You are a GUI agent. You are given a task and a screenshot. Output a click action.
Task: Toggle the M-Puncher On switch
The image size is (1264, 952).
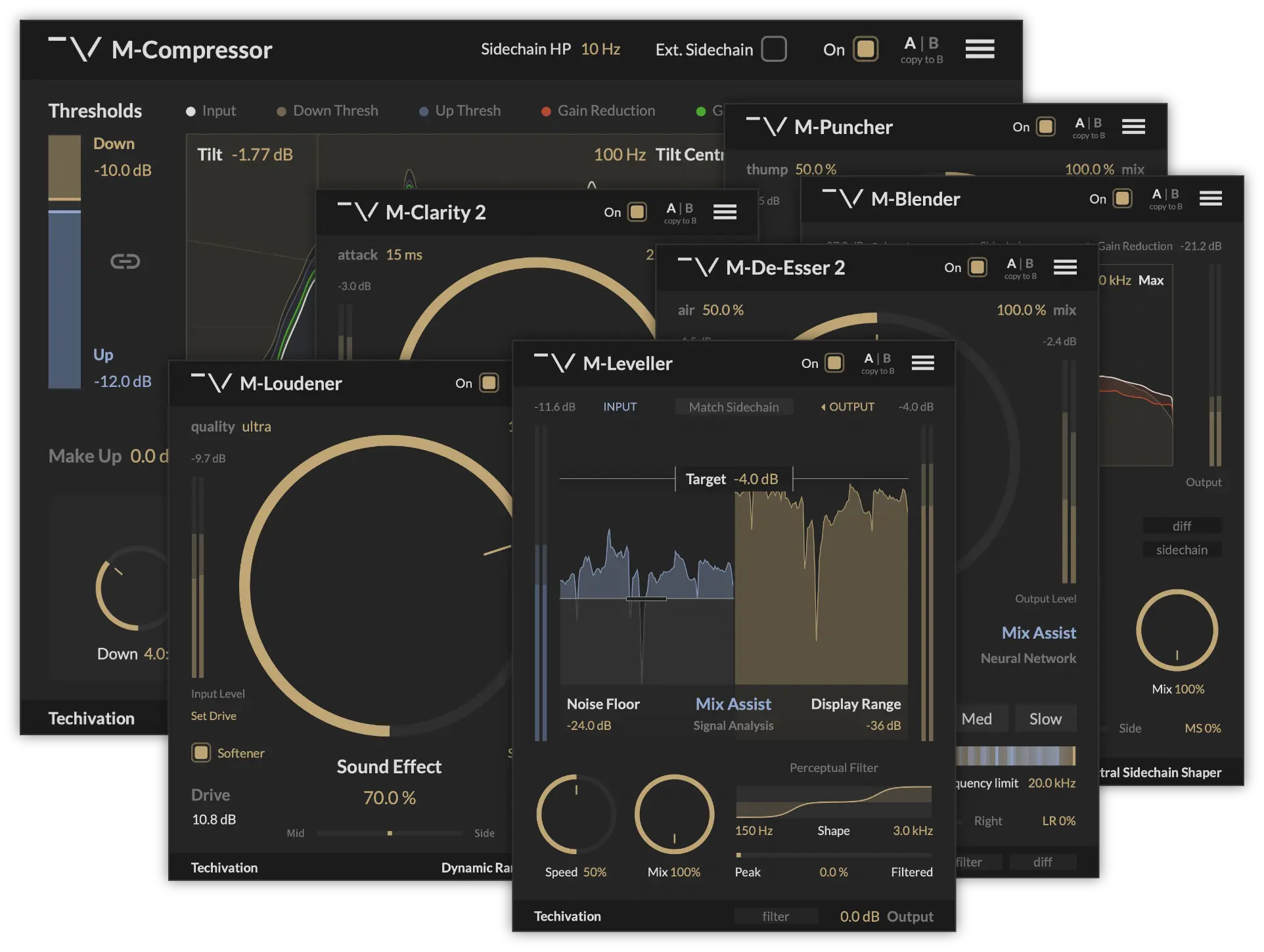[x=1046, y=126]
